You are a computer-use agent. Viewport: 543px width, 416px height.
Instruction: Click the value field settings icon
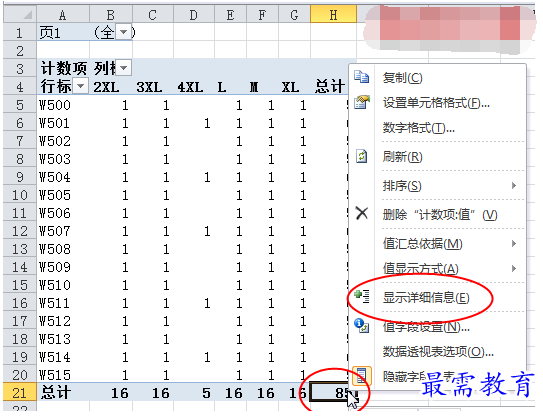[362, 326]
